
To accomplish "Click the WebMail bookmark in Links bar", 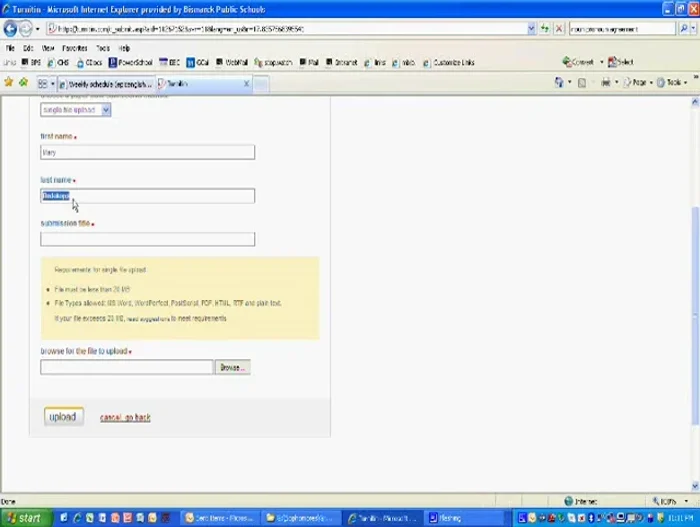I will click(x=233, y=62).
